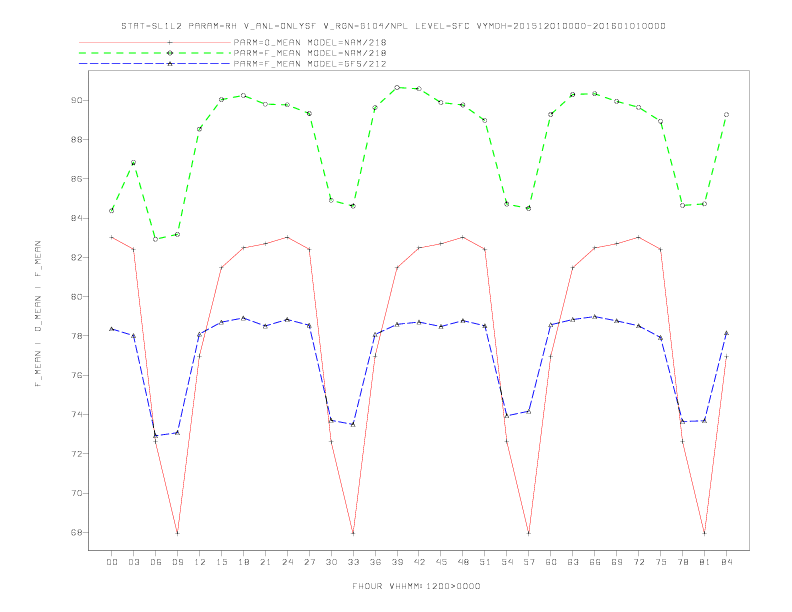
Task: Click x-axis tick label 42
Action: tap(419, 562)
